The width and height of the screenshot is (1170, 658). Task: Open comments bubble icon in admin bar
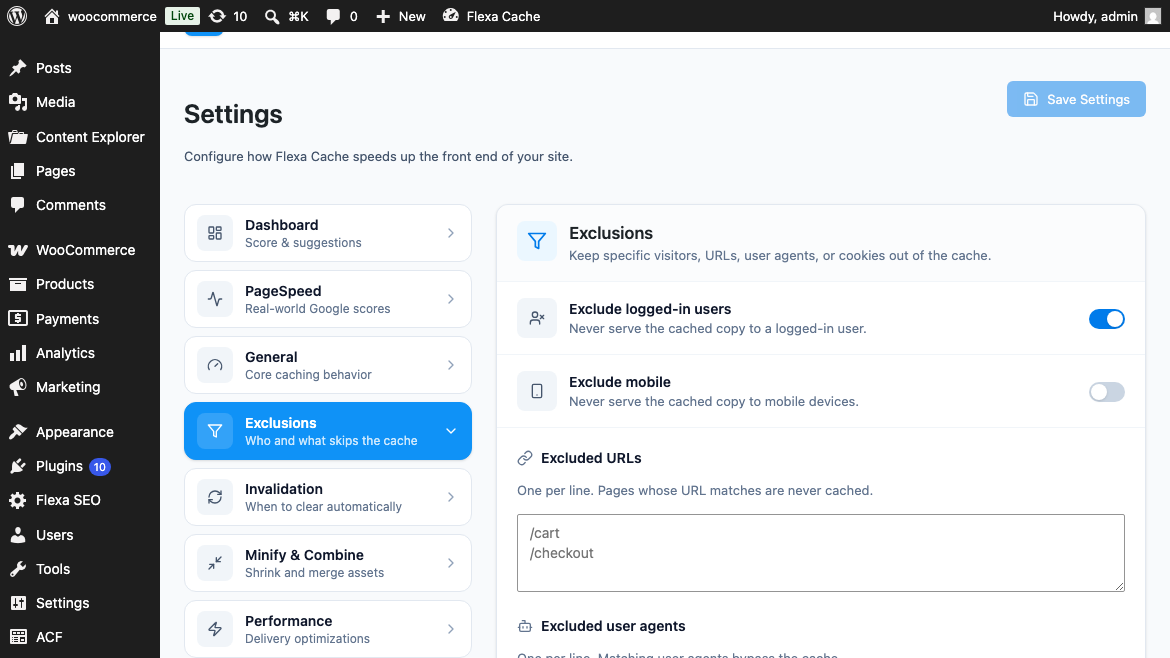click(x=333, y=16)
